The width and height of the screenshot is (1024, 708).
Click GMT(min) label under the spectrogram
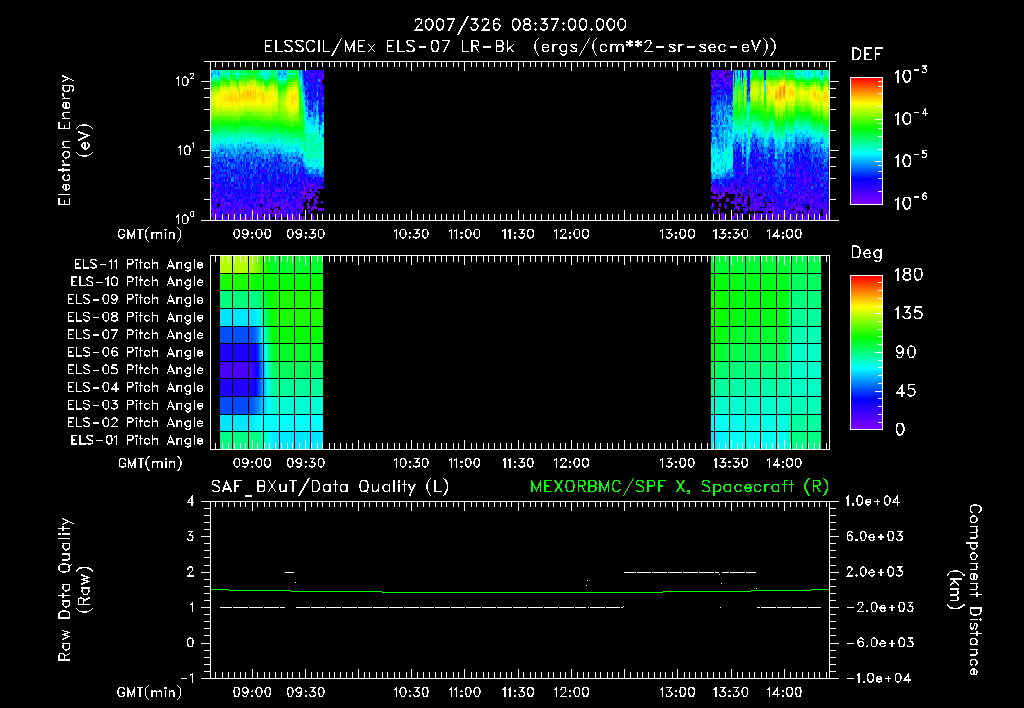coord(150,234)
